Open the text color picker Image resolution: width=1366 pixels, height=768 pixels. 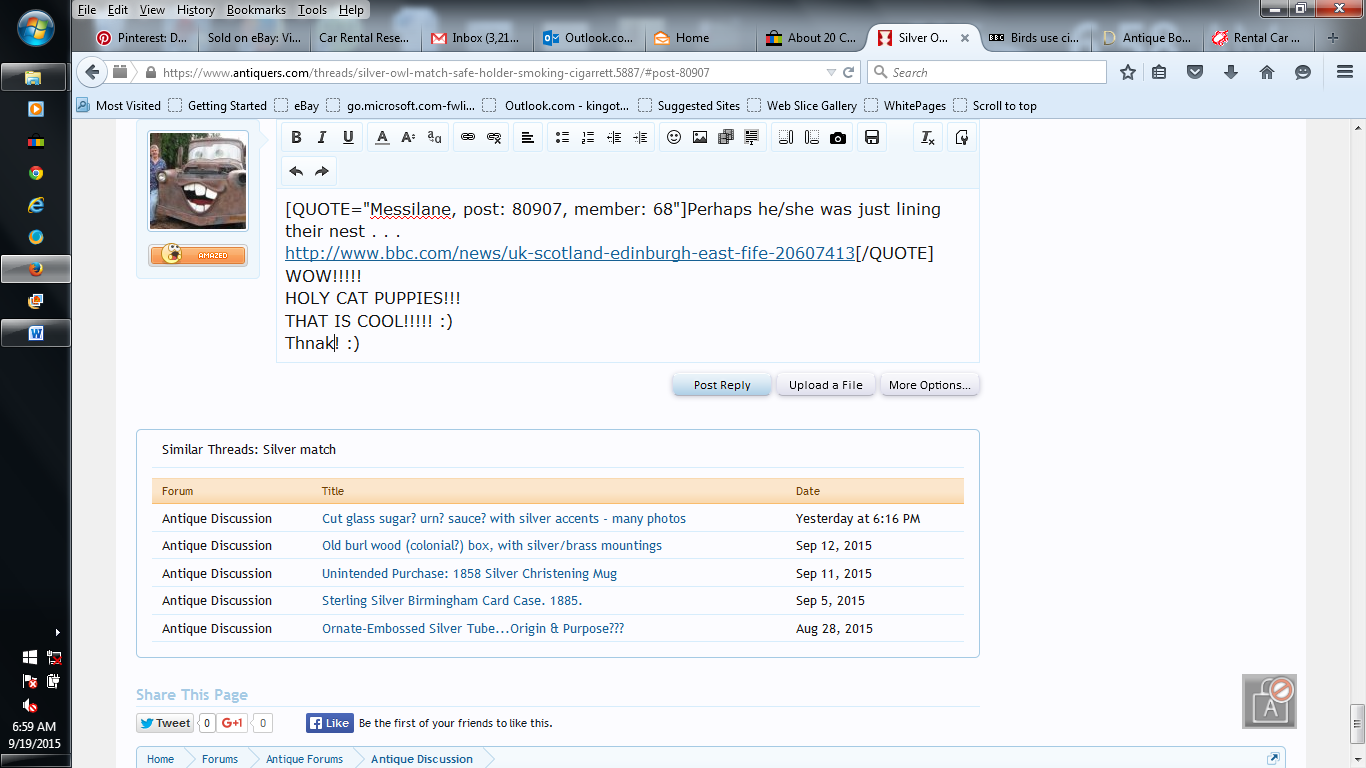[x=382, y=138]
